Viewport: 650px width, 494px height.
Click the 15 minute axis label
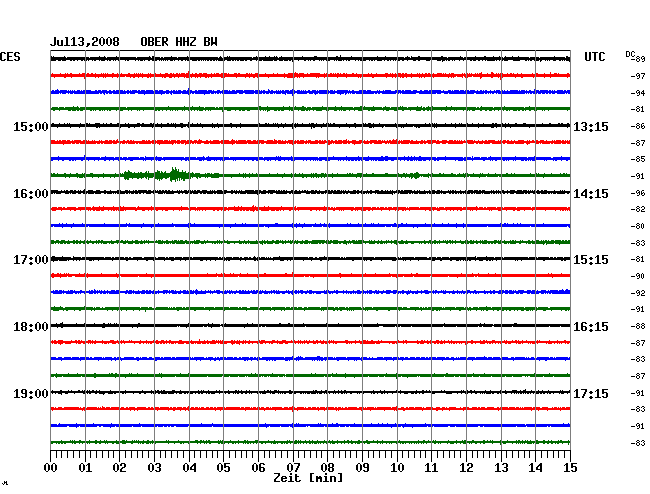click(x=570, y=467)
